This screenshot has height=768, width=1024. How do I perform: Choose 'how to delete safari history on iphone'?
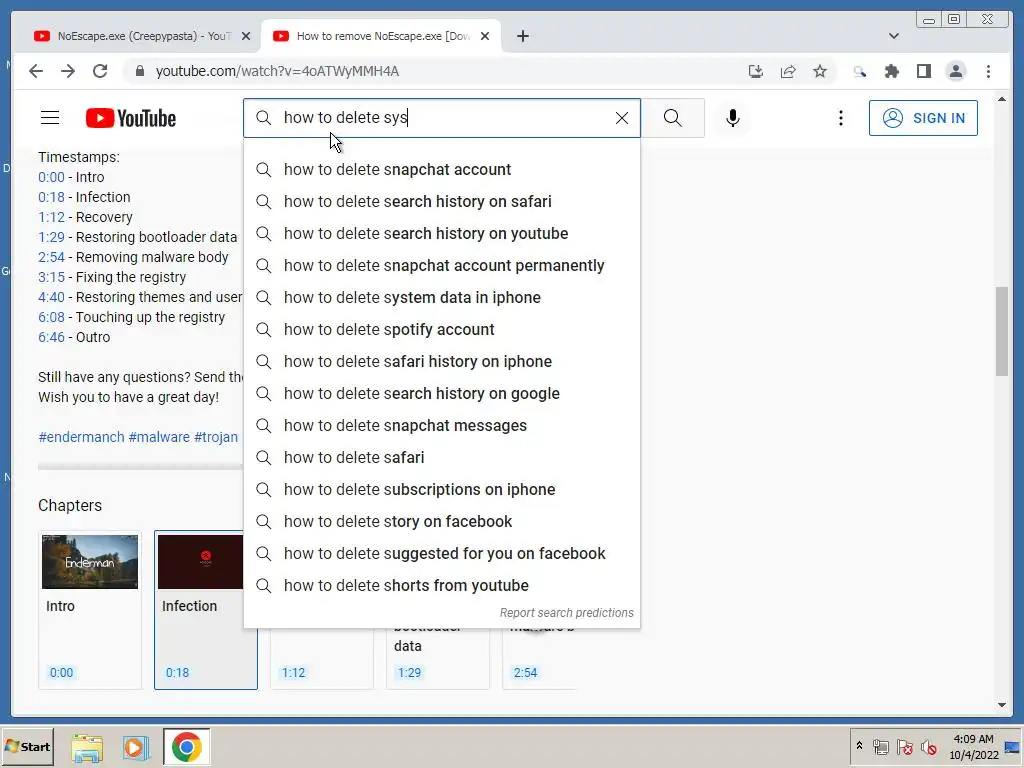pos(442,362)
